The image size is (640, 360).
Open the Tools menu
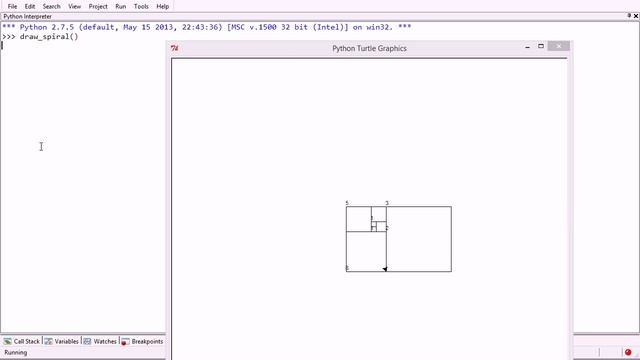[x=141, y=7]
